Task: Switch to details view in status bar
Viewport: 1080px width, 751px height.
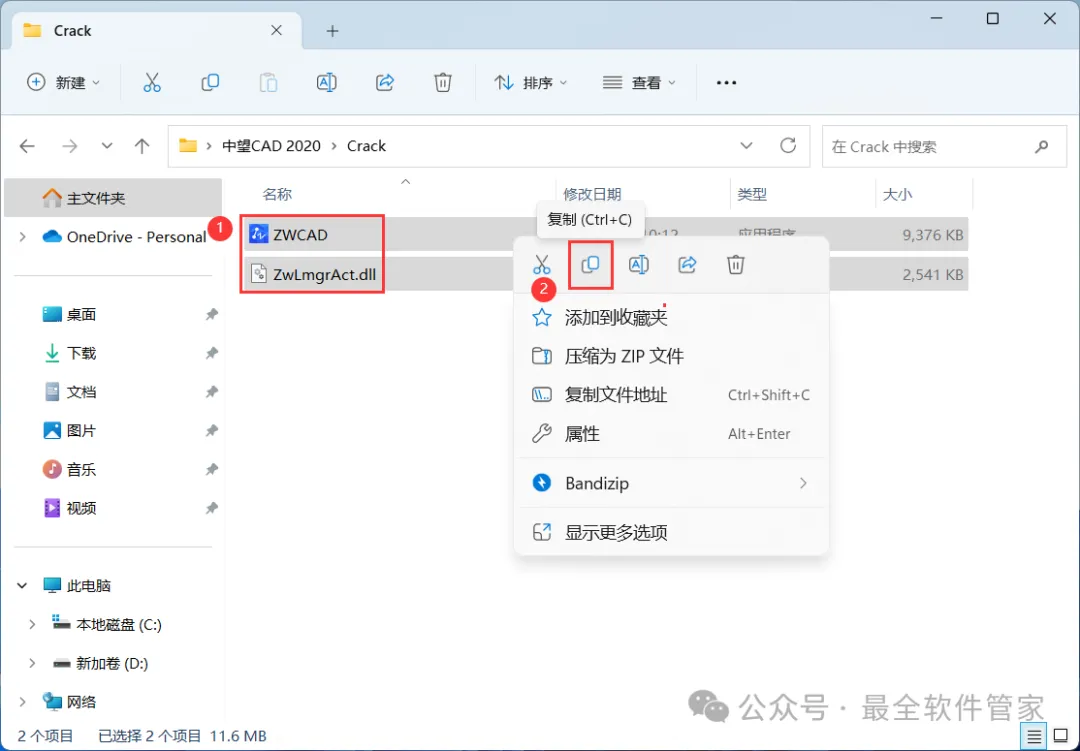Action: coord(1034,737)
